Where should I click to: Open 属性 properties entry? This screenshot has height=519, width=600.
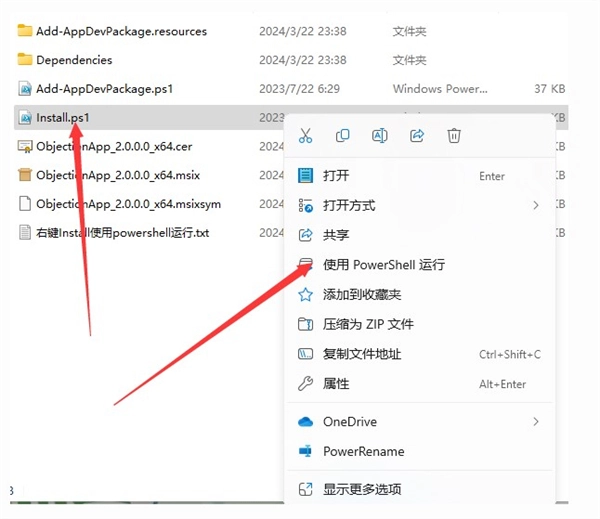point(336,384)
